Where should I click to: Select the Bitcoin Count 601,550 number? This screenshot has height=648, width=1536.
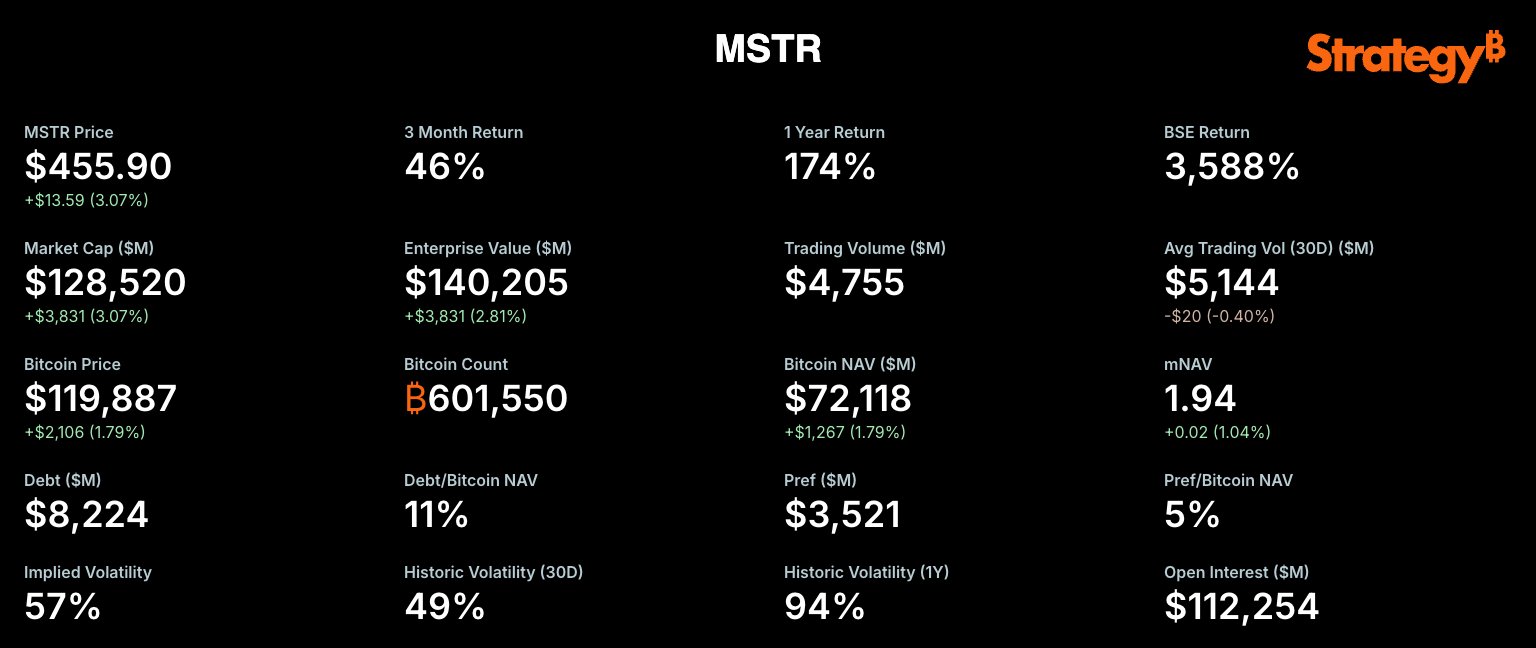click(x=498, y=399)
